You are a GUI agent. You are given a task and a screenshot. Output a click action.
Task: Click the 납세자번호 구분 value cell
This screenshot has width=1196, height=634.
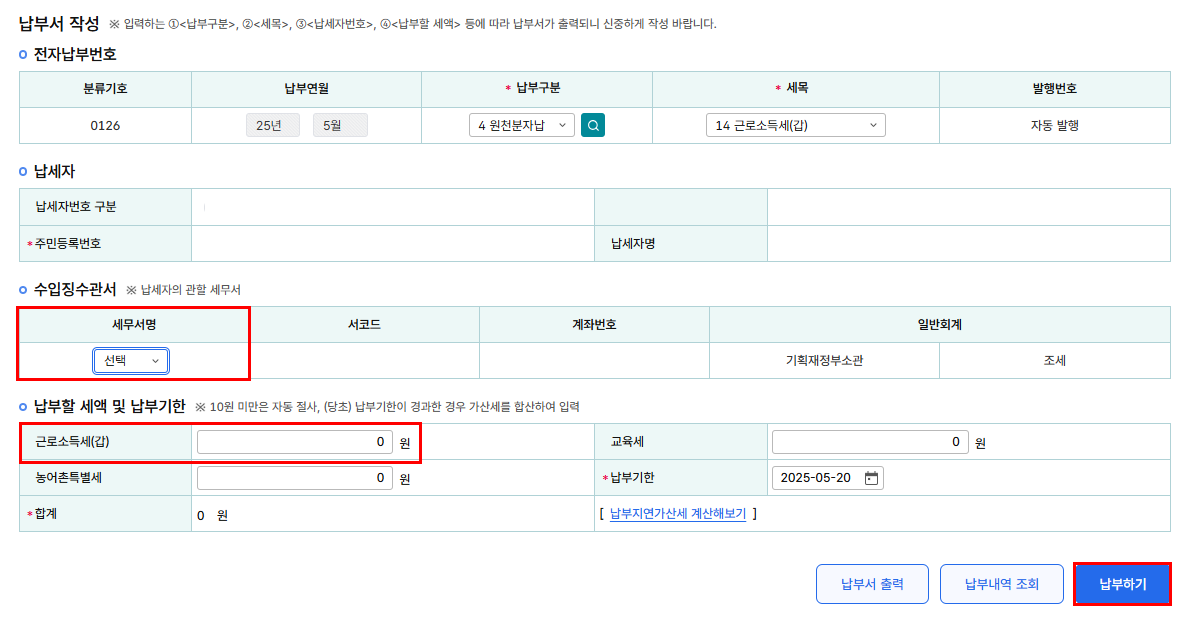[392, 207]
